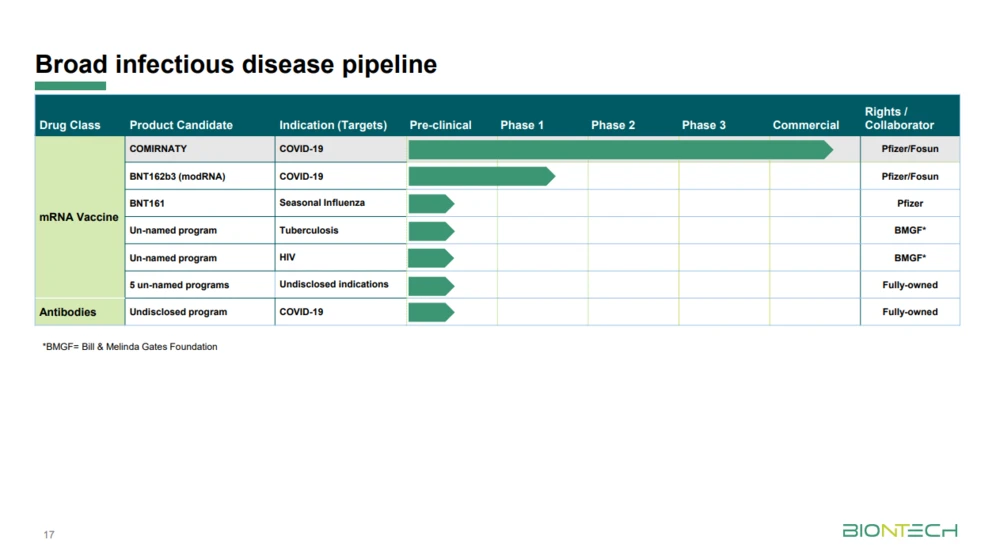Click the Commercial column header
Screen dimensions: 1000x555
point(806,125)
